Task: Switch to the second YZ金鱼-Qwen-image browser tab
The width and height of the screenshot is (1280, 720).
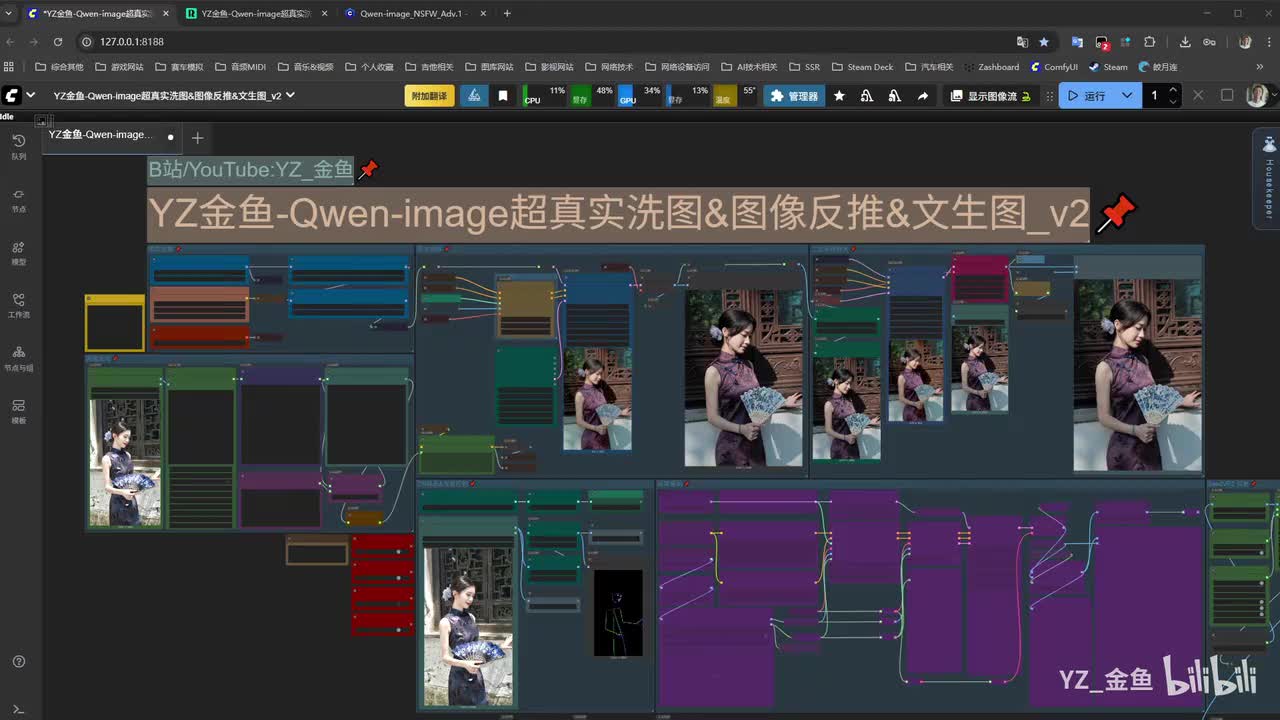Action: tap(255, 14)
